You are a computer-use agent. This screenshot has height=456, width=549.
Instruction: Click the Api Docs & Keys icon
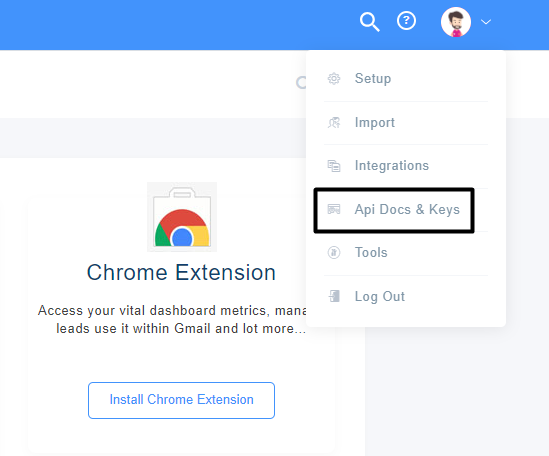click(x=334, y=209)
